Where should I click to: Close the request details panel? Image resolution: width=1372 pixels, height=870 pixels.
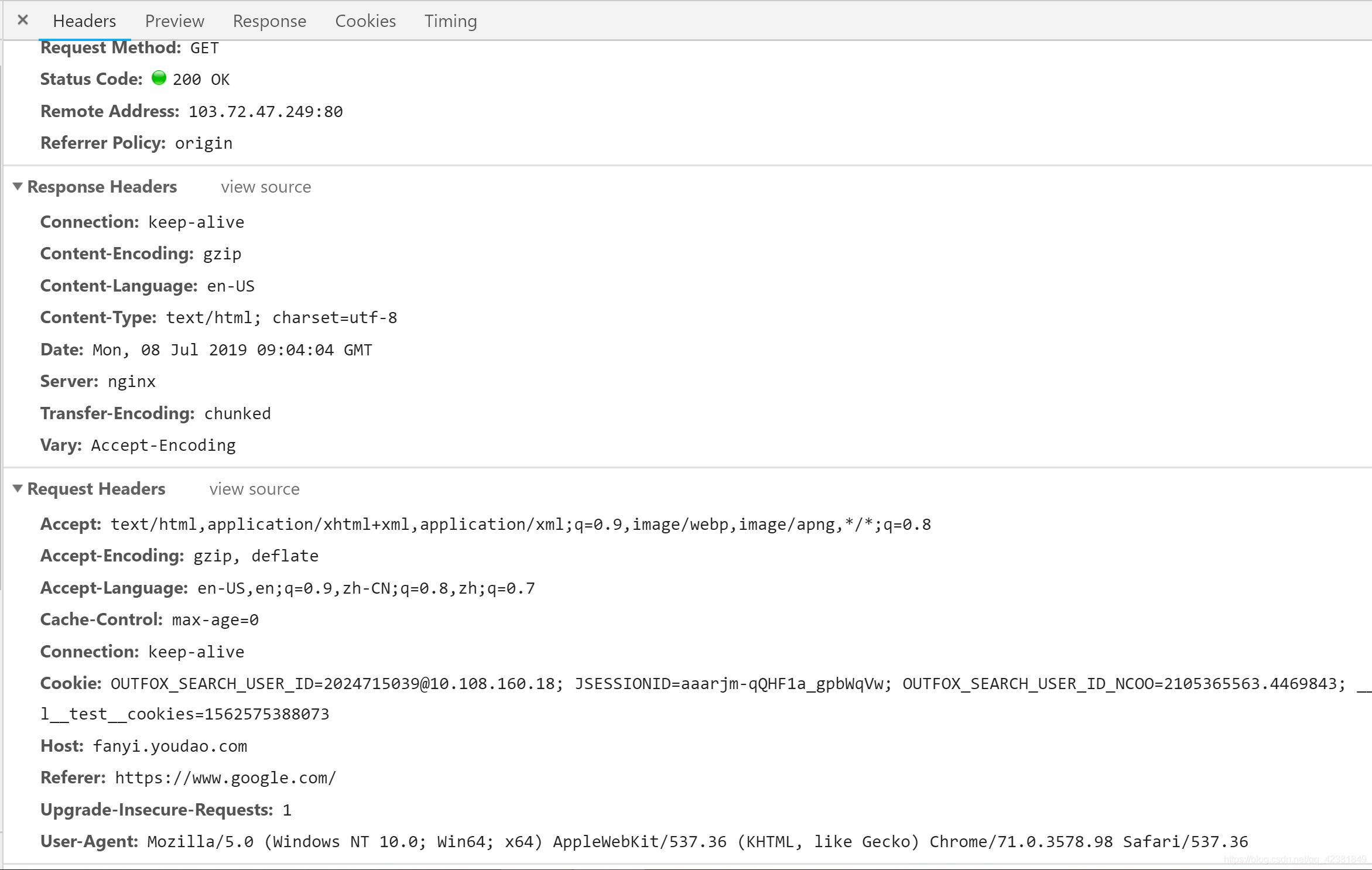tap(23, 20)
